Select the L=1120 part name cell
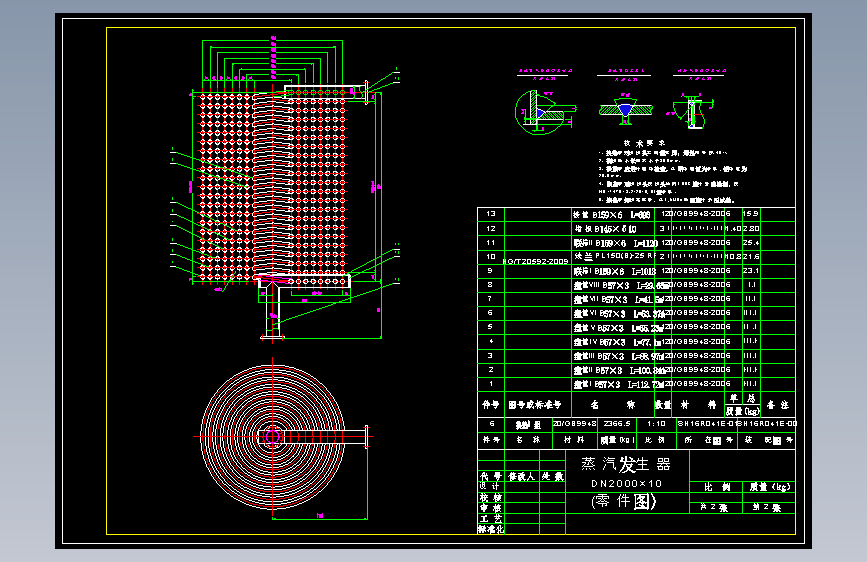The image size is (867, 562). coord(615,243)
